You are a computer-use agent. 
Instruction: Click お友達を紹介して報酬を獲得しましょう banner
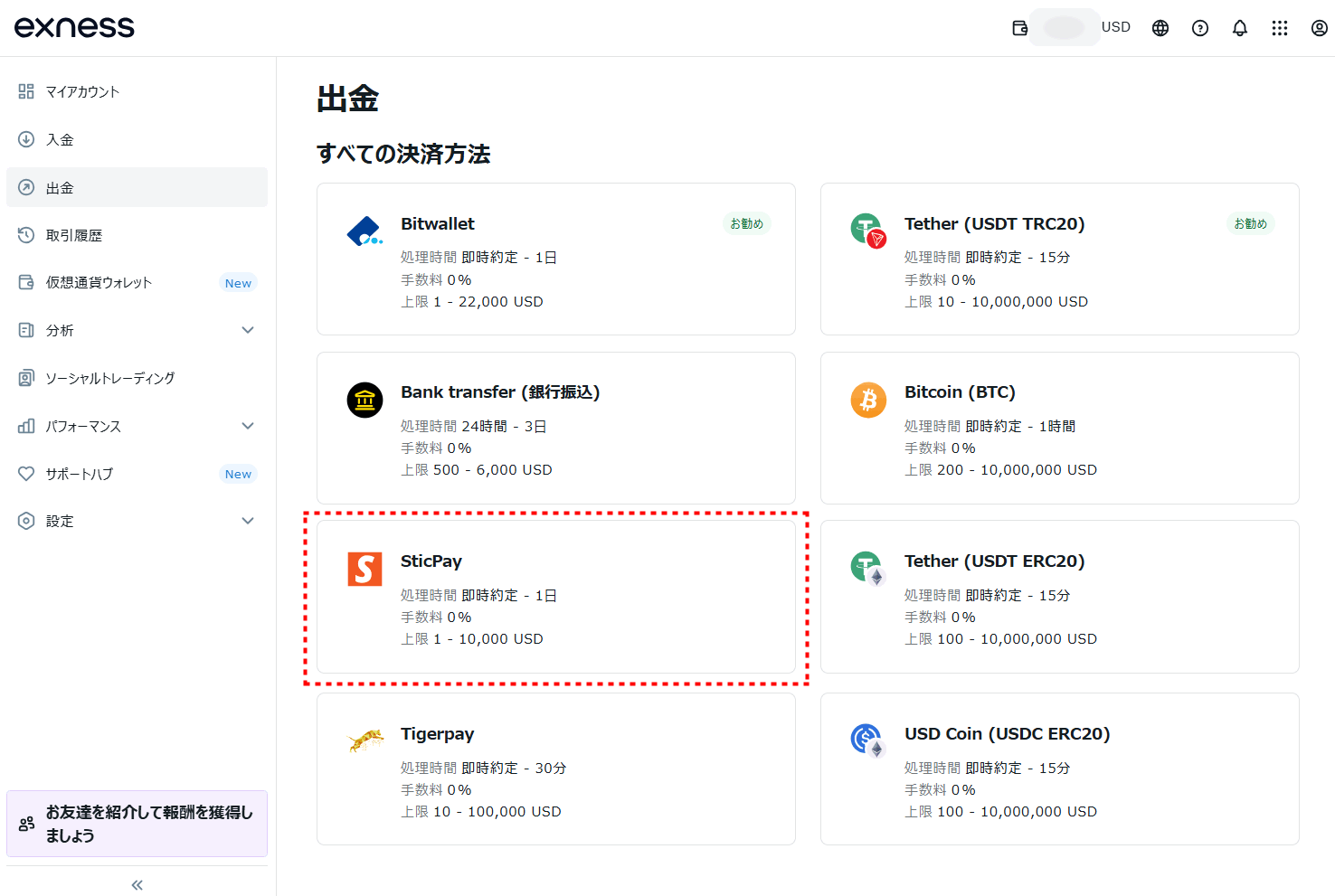pos(137,824)
